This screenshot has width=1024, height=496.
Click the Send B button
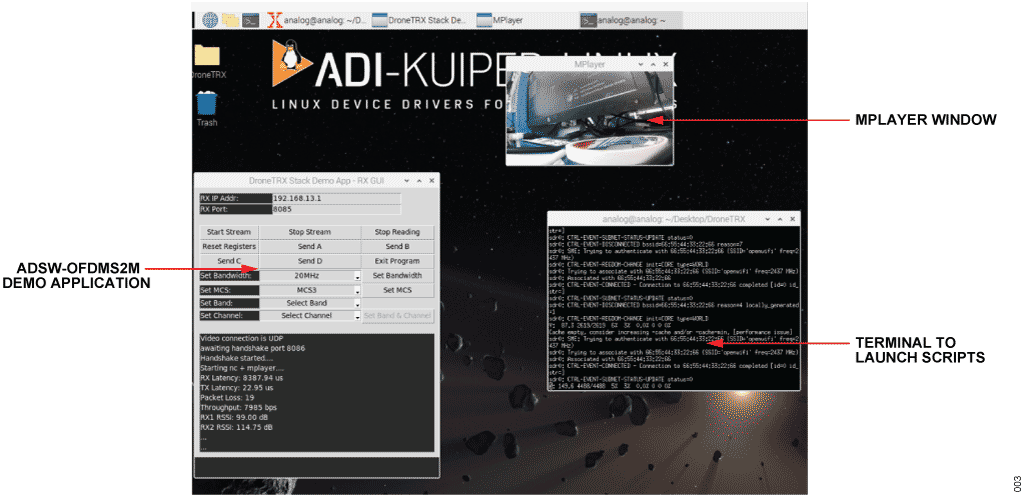pyautogui.click(x=397, y=247)
